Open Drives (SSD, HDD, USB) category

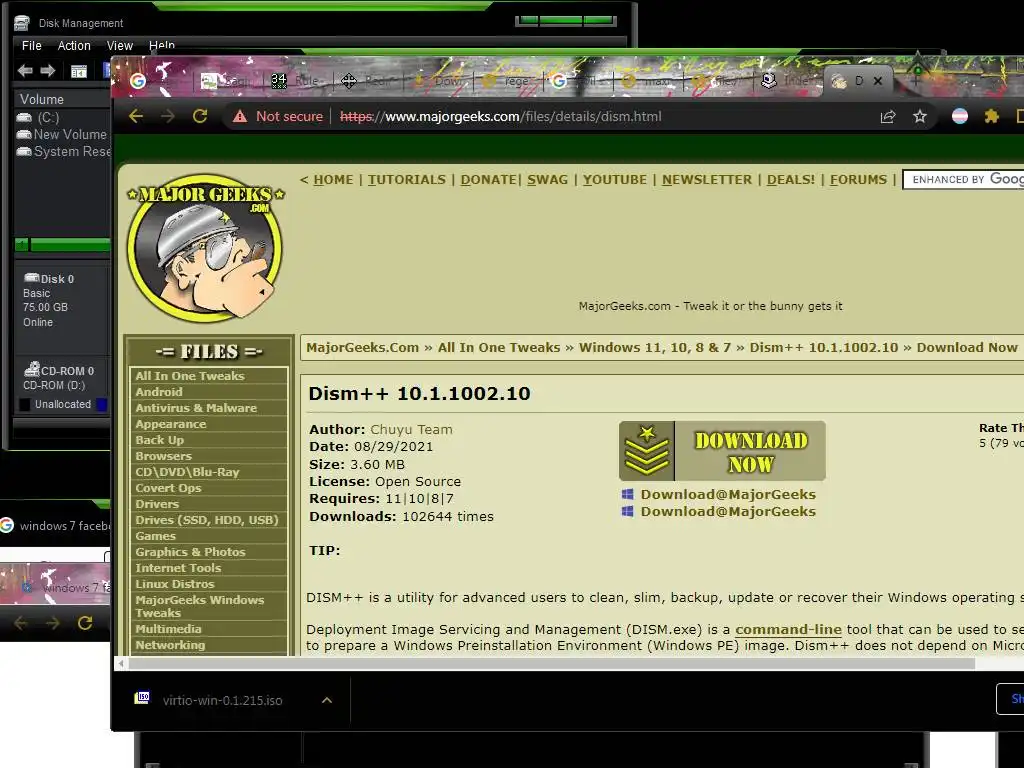pos(207,520)
